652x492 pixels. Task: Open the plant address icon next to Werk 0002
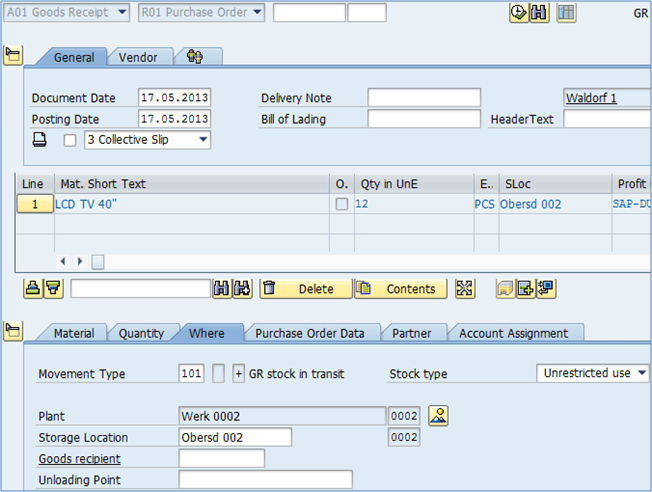pyautogui.click(x=438, y=415)
